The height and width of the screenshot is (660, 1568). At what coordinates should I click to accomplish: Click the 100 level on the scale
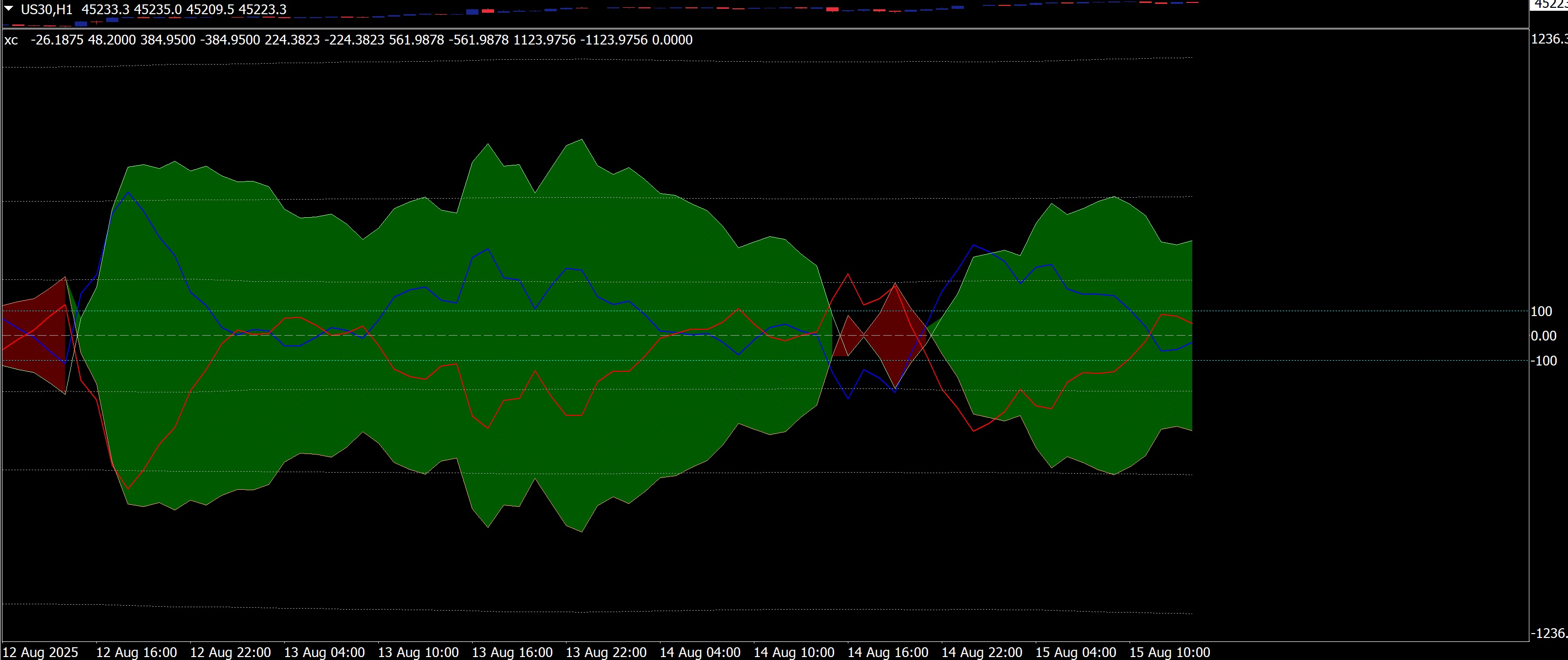1541,311
